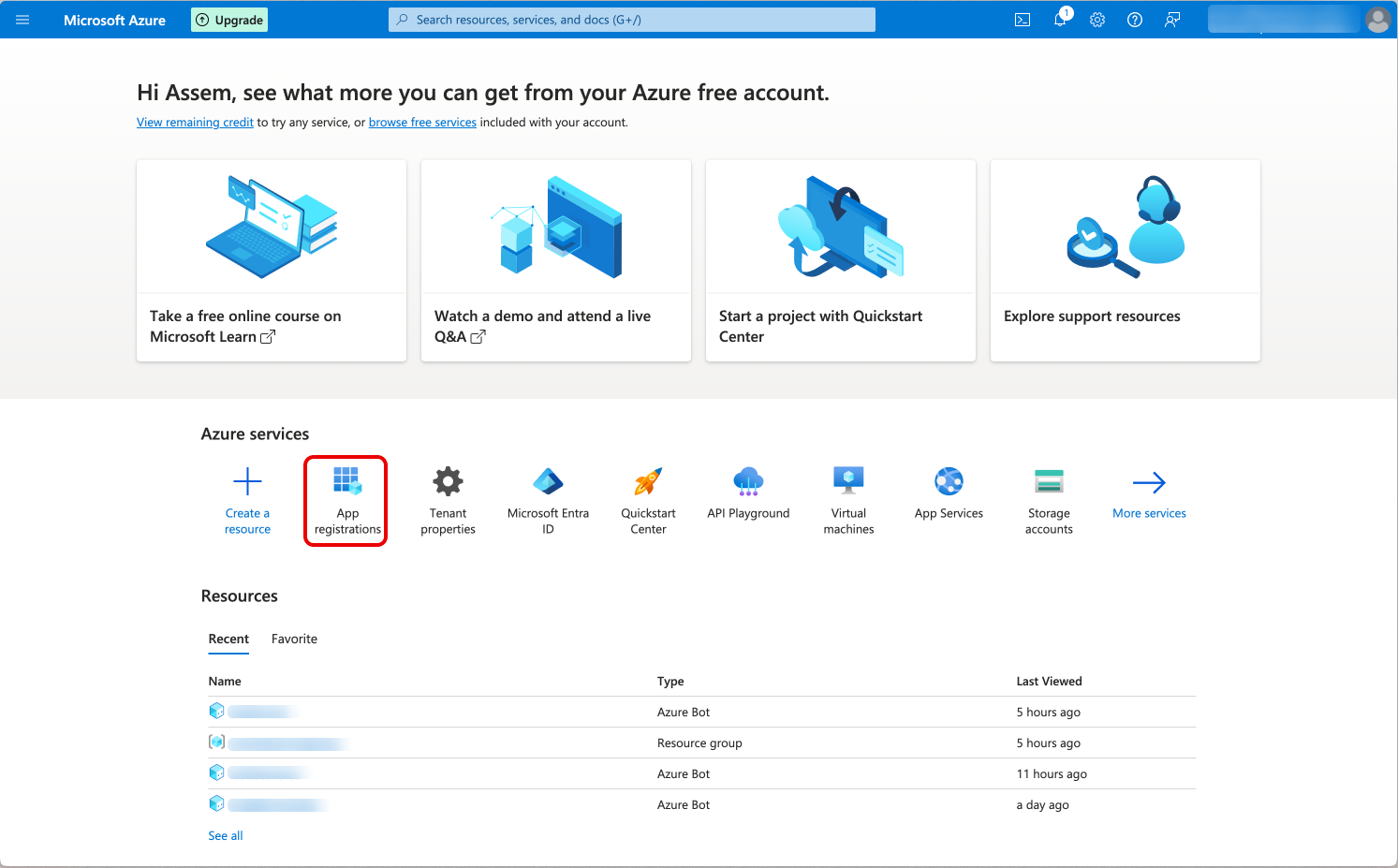
Task: Open external link icon on Microsoft Learn card
Action: tap(268, 337)
